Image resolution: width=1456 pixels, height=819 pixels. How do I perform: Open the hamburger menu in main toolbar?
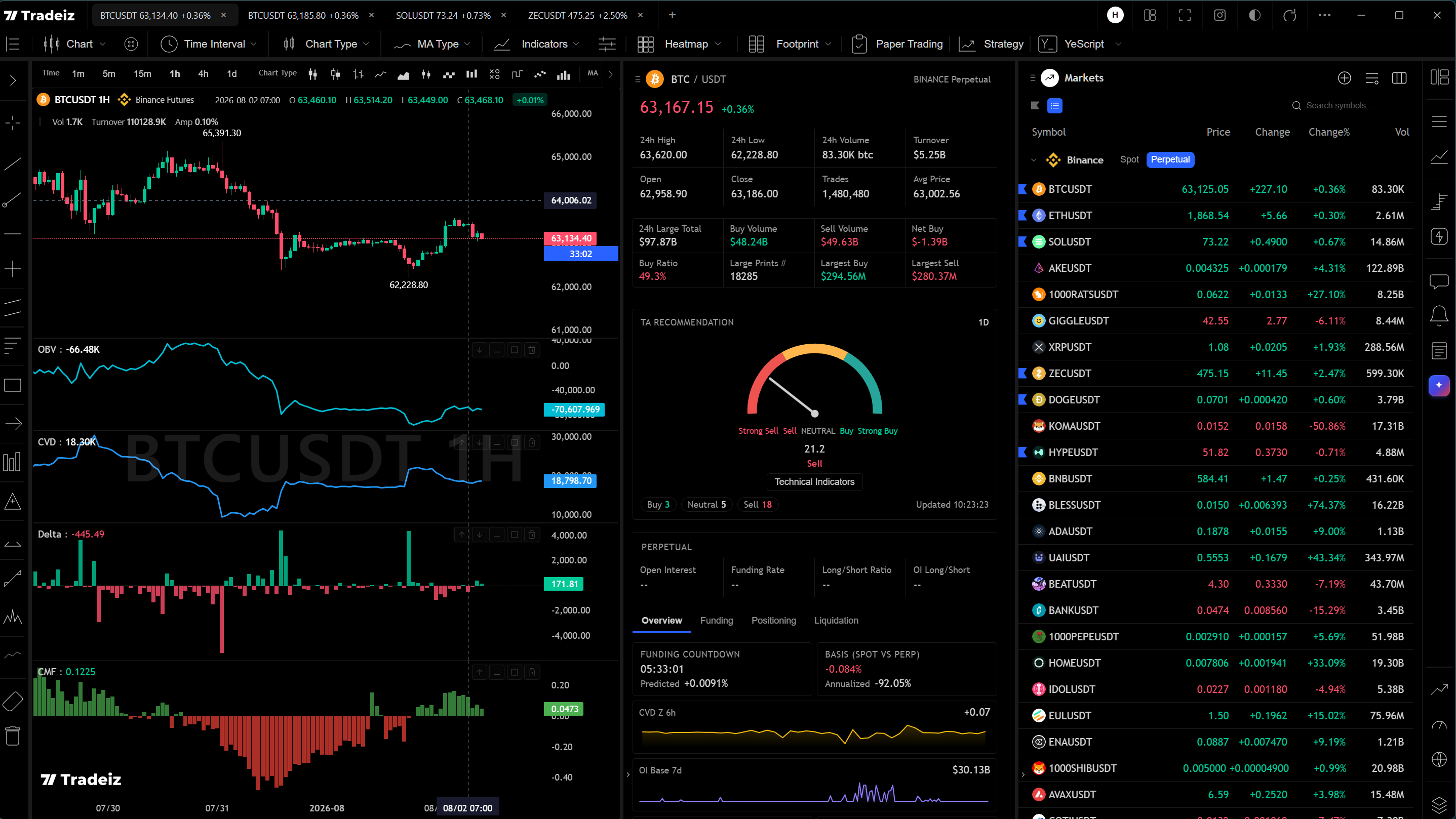coord(13,44)
